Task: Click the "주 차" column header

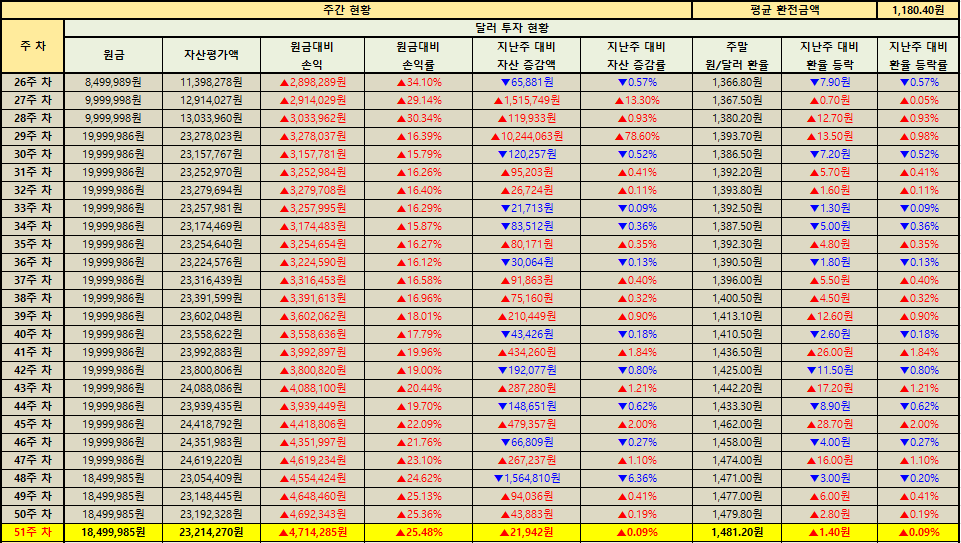Action: tap(32, 46)
